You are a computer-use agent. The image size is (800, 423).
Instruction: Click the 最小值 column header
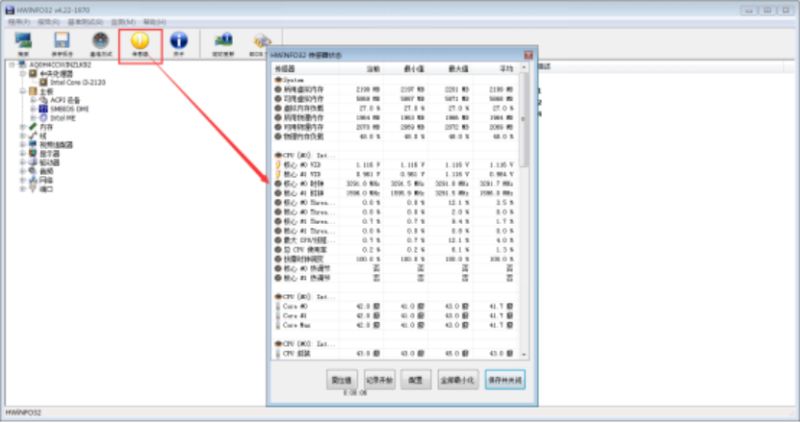tap(407, 68)
